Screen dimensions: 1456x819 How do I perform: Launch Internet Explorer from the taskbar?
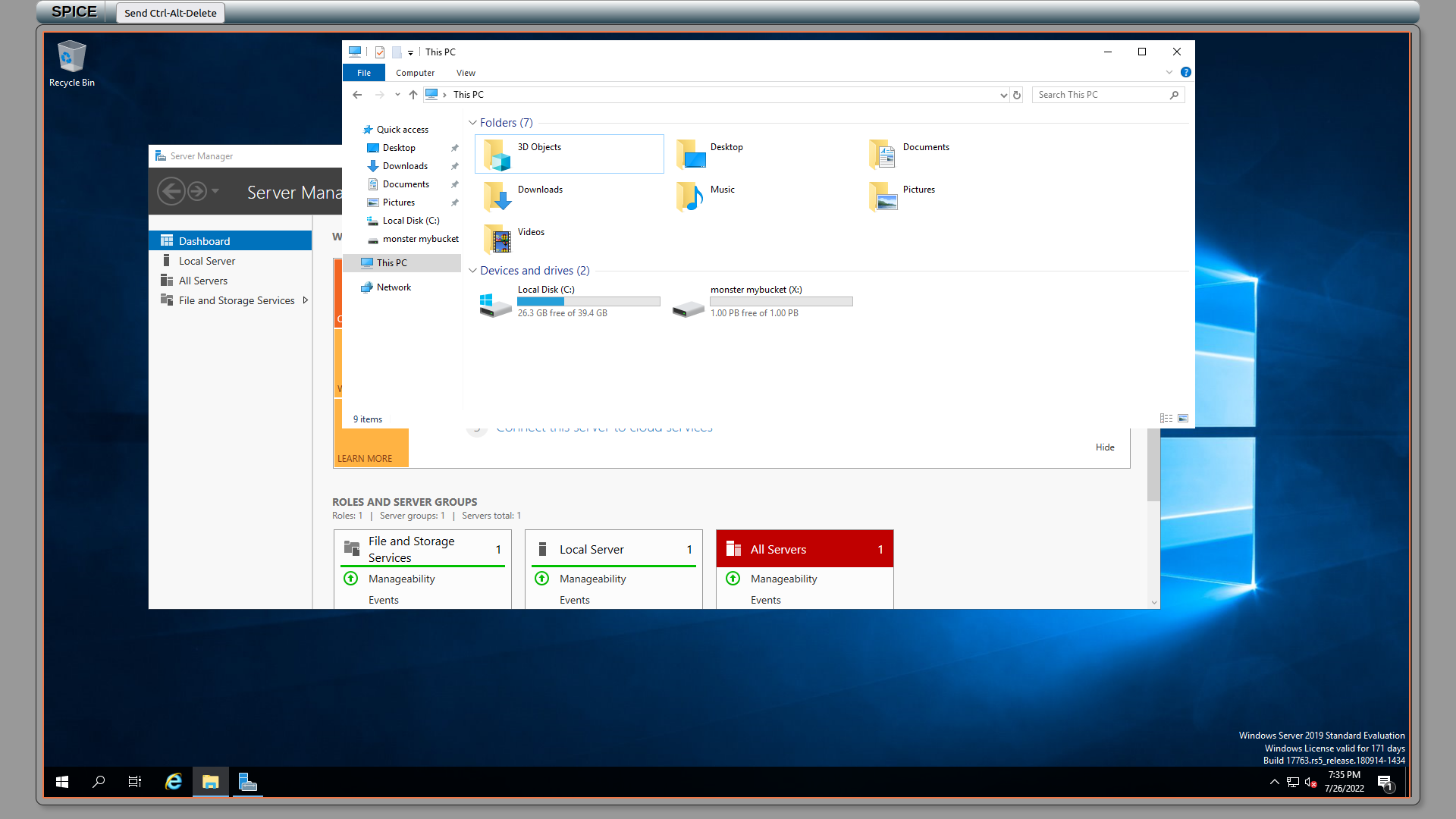pyautogui.click(x=174, y=782)
